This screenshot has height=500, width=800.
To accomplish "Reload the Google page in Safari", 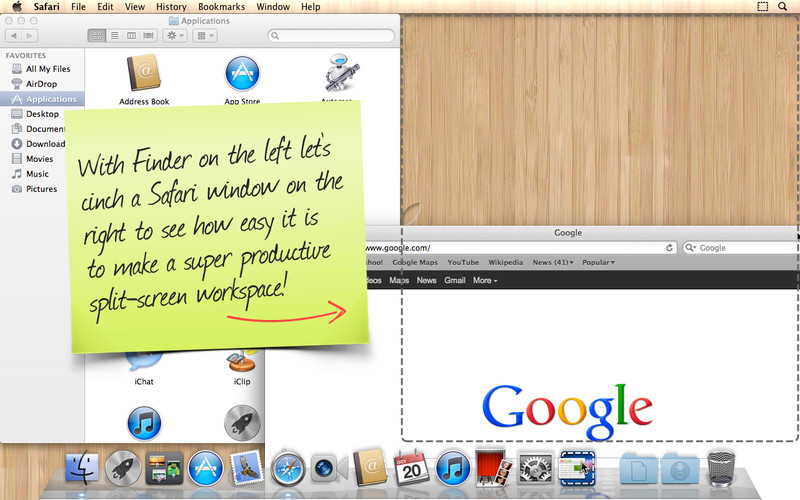I will coord(669,247).
